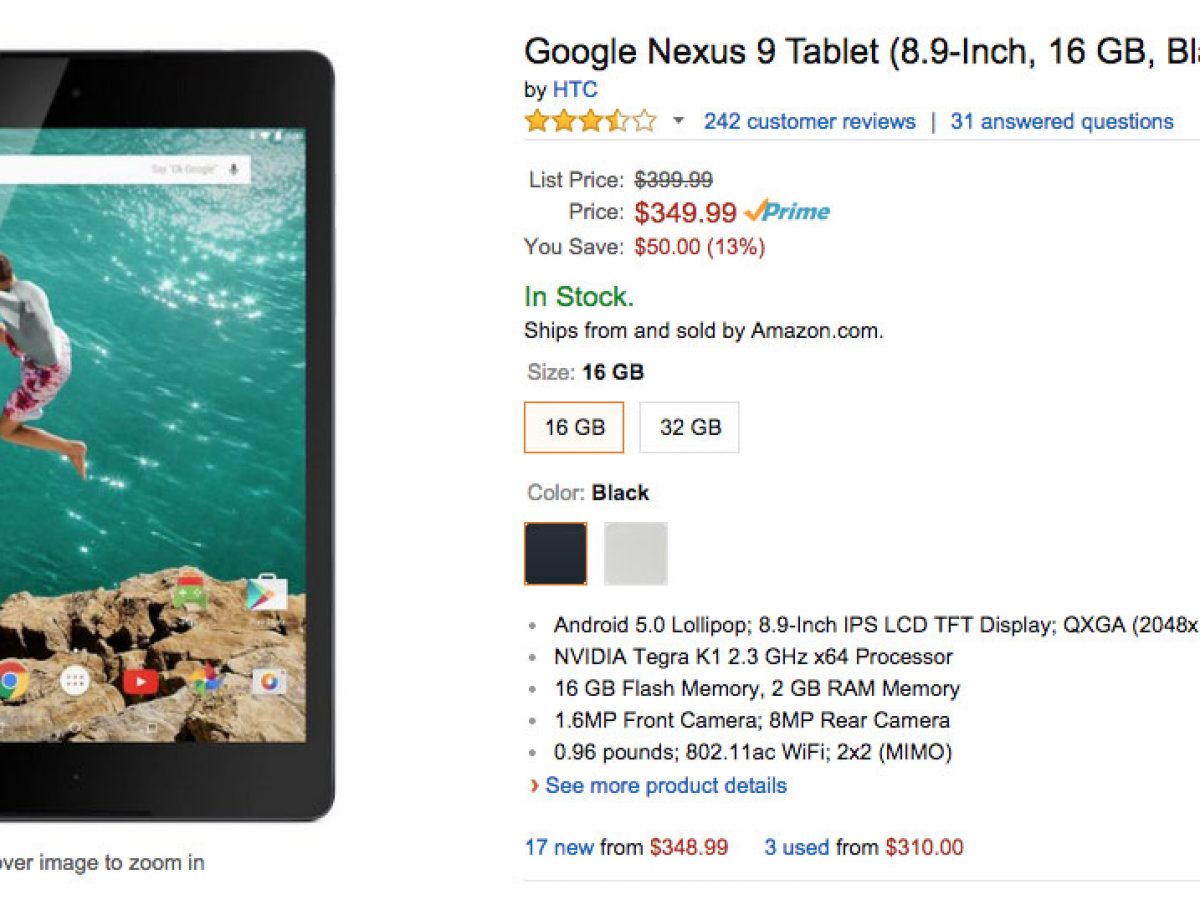Screen dimensions: 1200x900
Task: Click the microphone icon in Google search bar
Action: click(233, 169)
